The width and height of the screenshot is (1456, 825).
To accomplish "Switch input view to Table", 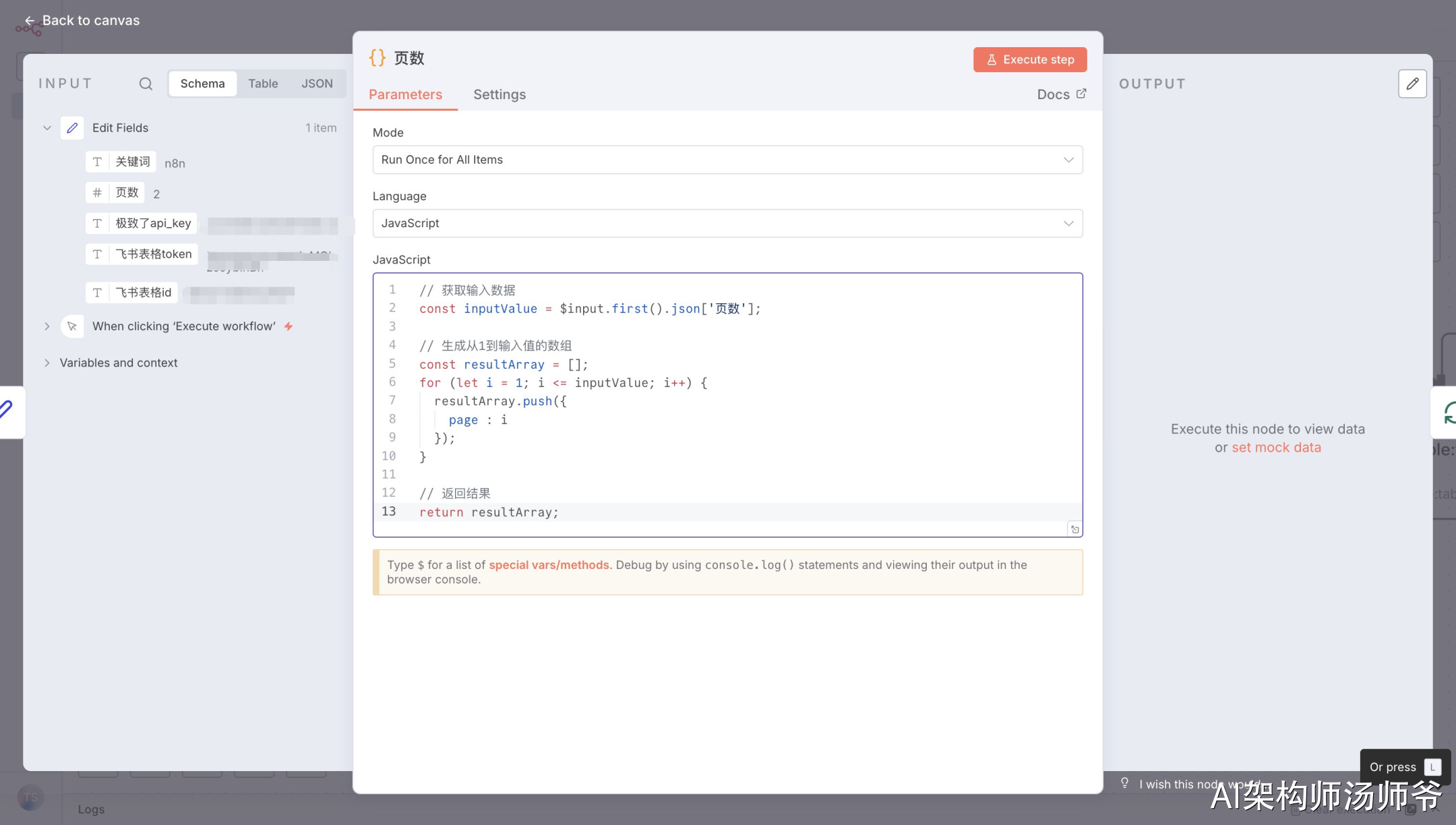I will pyautogui.click(x=263, y=84).
